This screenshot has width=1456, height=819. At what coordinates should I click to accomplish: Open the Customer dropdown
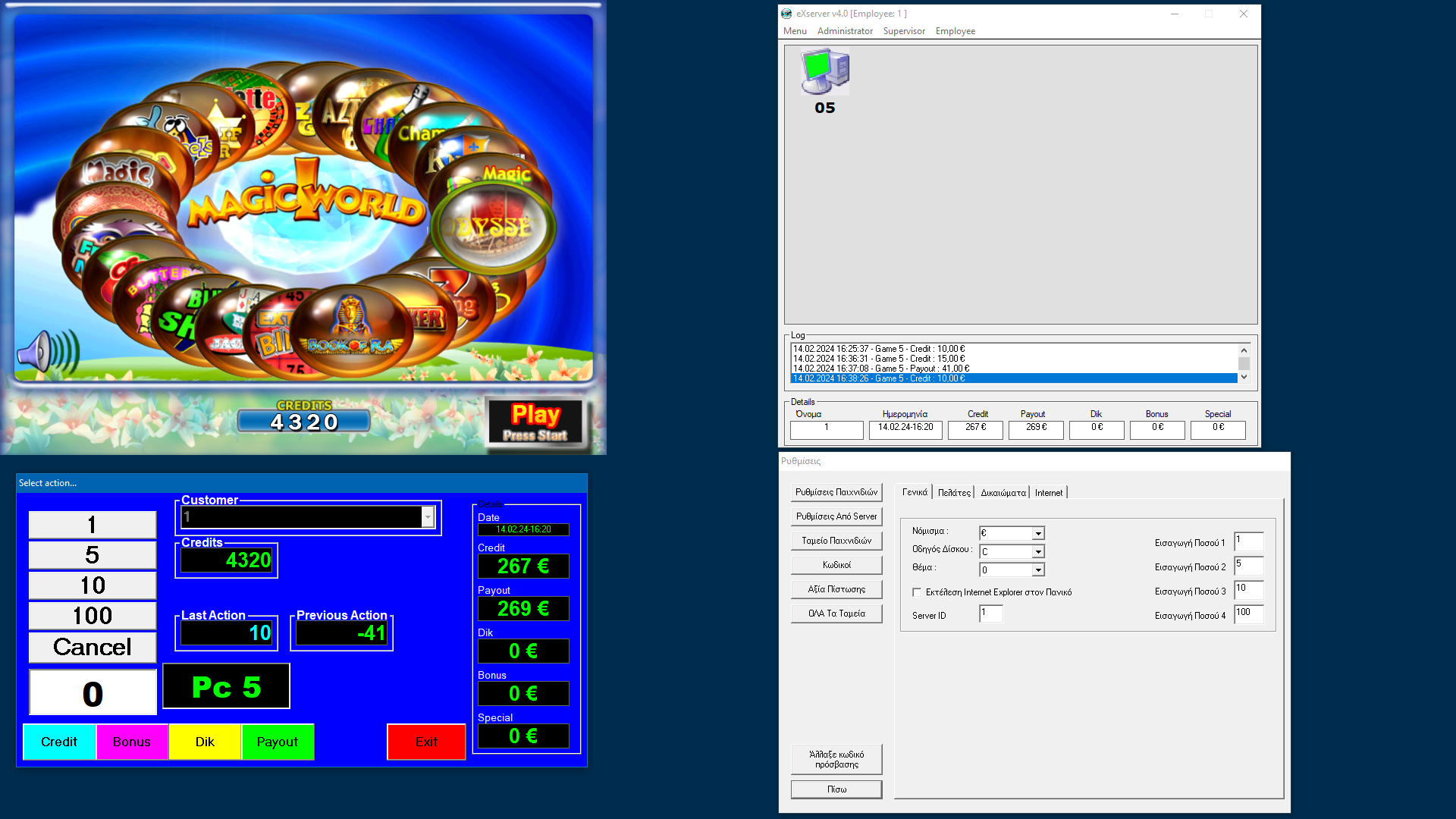point(428,517)
